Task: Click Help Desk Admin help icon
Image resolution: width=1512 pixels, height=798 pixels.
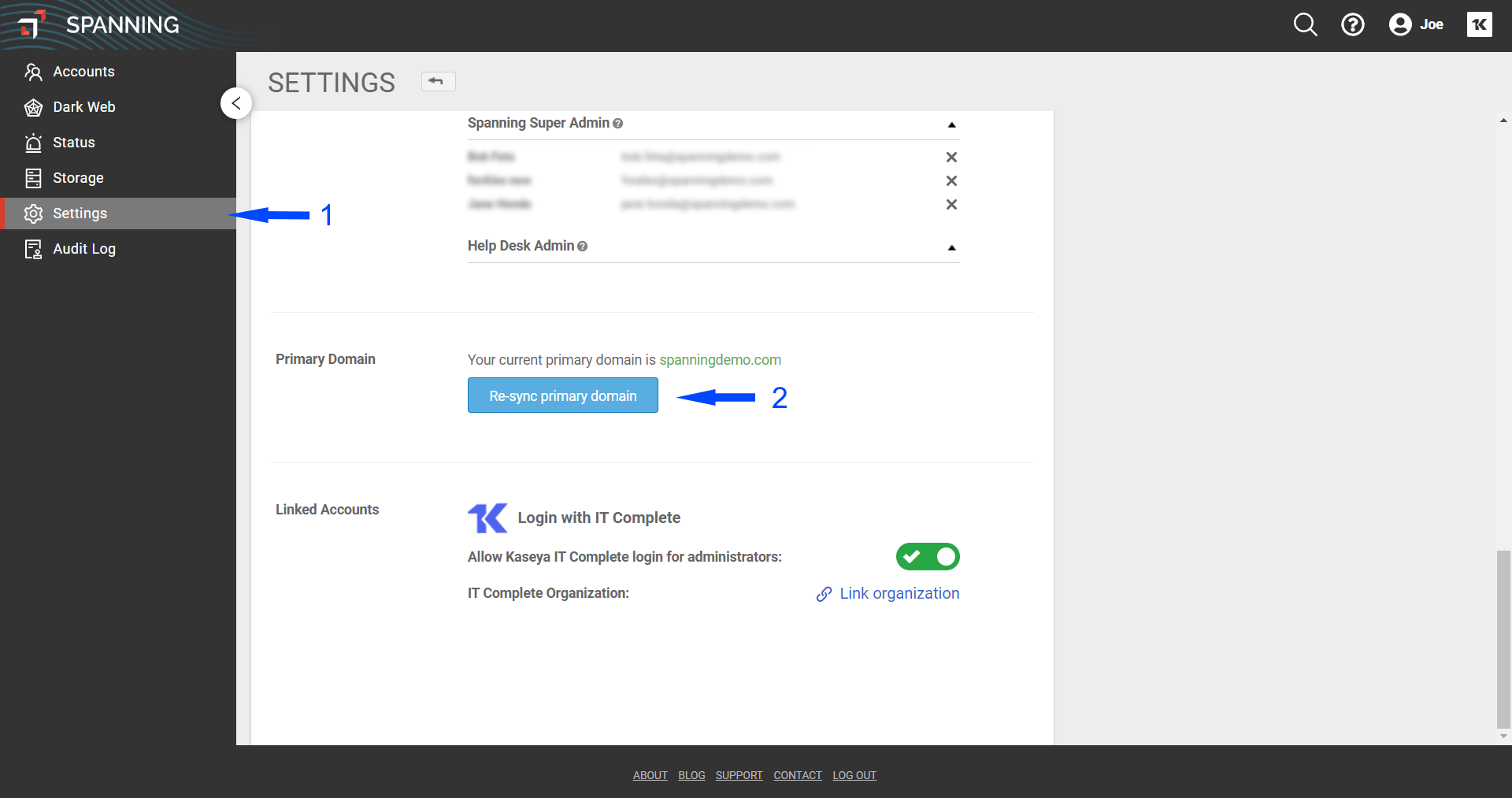Action: tap(582, 247)
